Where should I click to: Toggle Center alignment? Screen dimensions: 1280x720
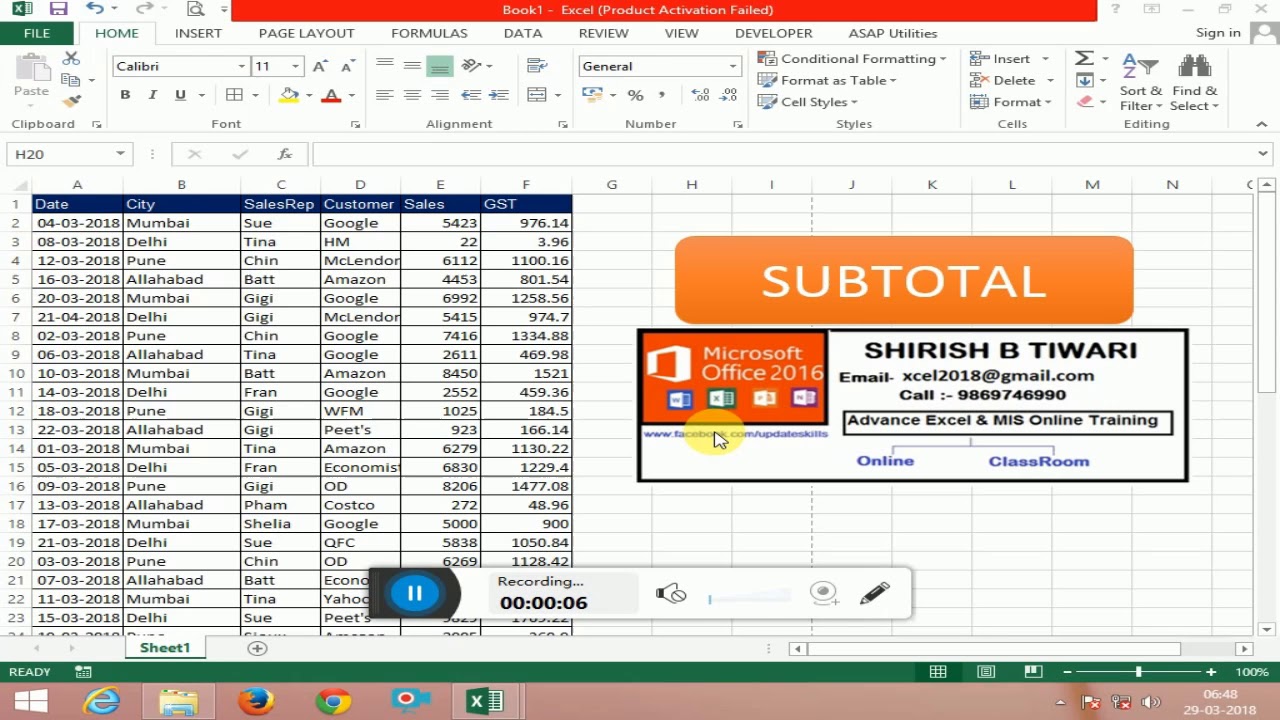(412, 95)
